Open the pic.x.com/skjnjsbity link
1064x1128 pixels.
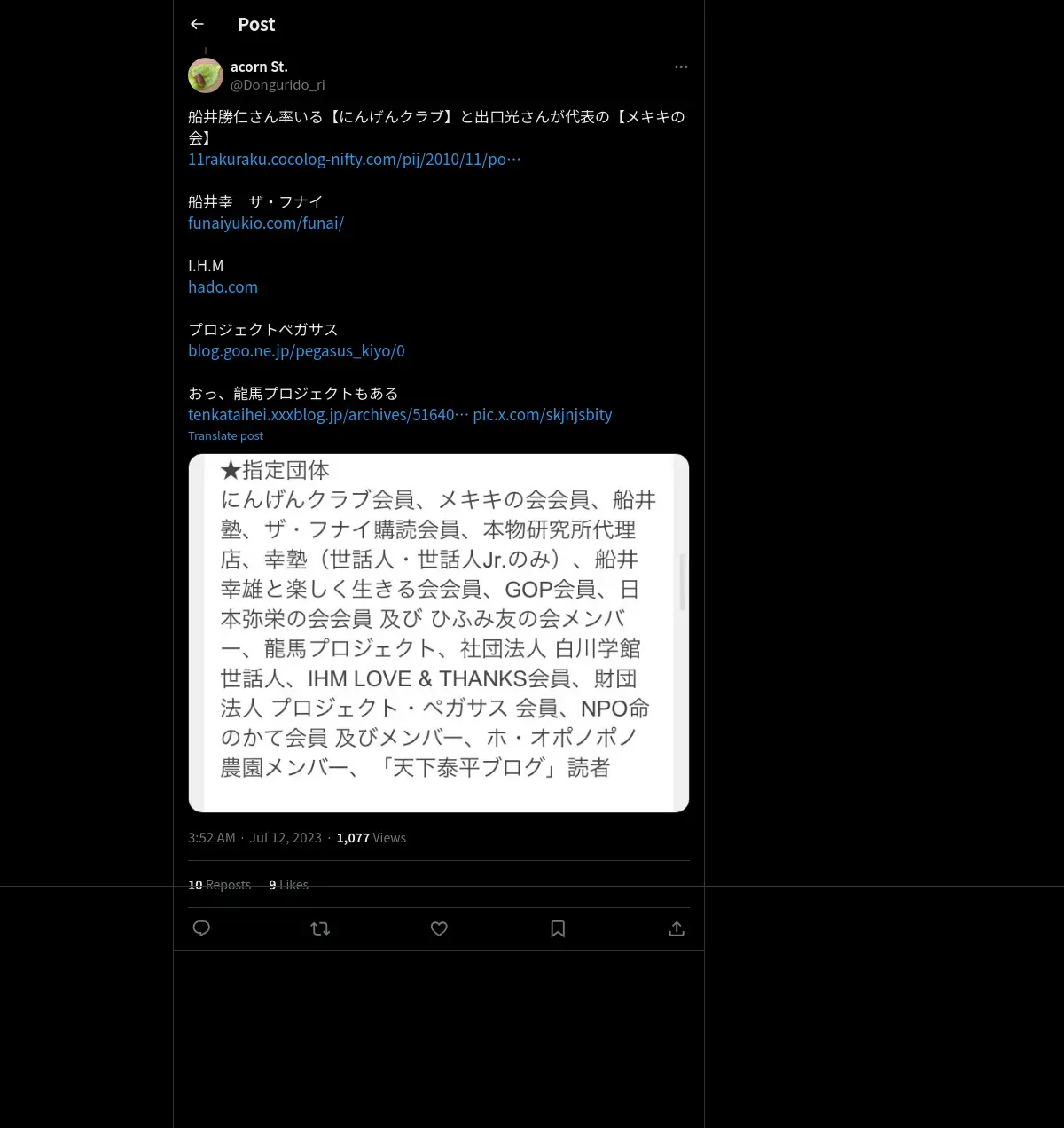[x=543, y=415]
